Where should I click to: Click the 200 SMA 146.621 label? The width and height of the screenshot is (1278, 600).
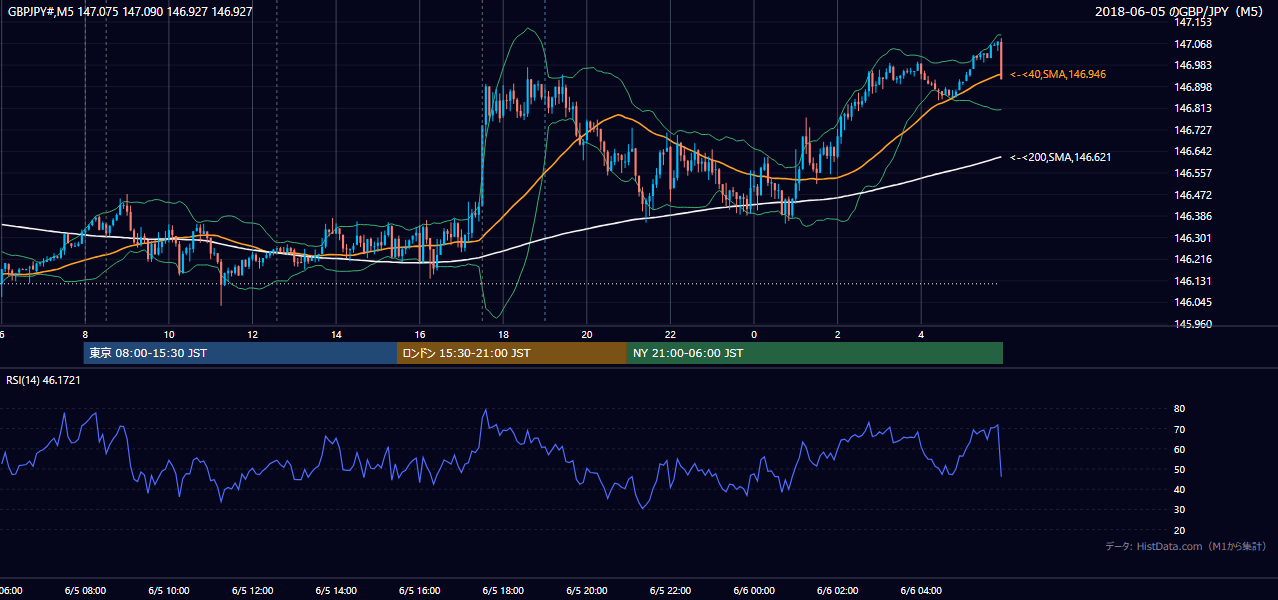pyautogui.click(x=1060, y=157)
